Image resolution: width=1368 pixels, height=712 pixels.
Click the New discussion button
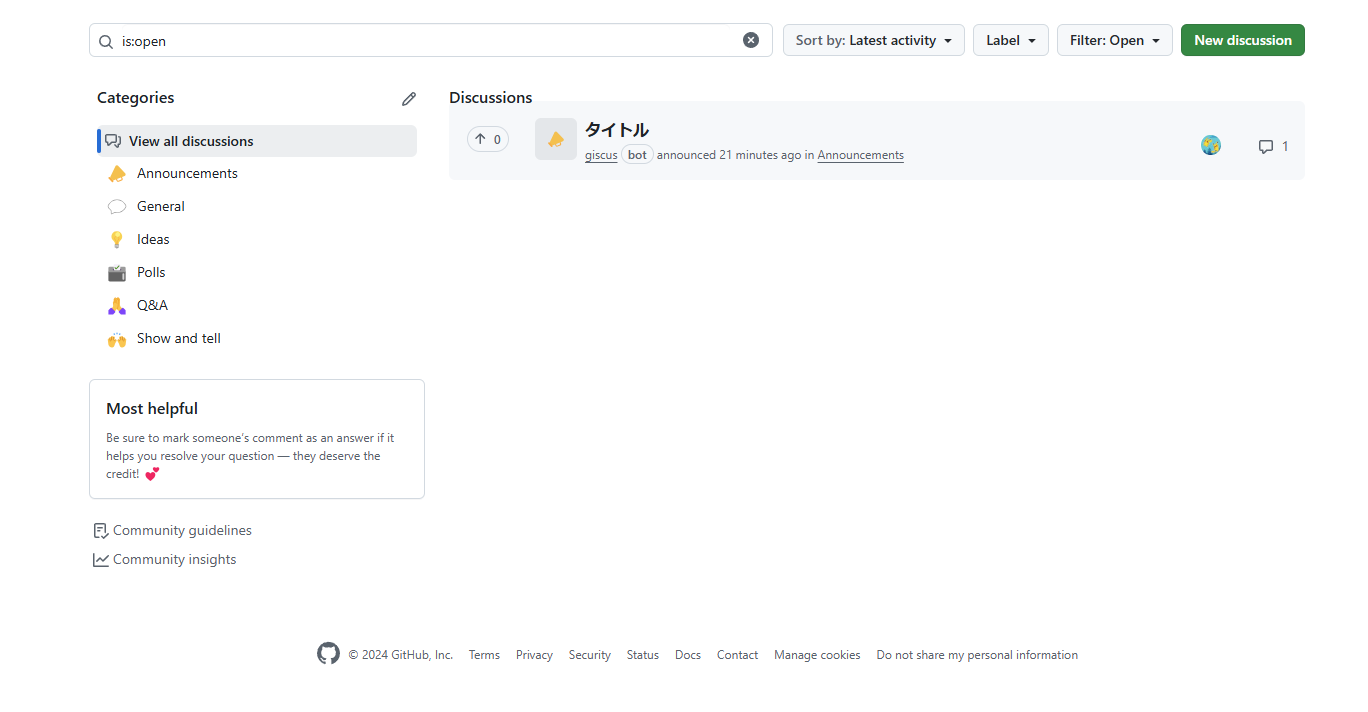coord(1242,40)
